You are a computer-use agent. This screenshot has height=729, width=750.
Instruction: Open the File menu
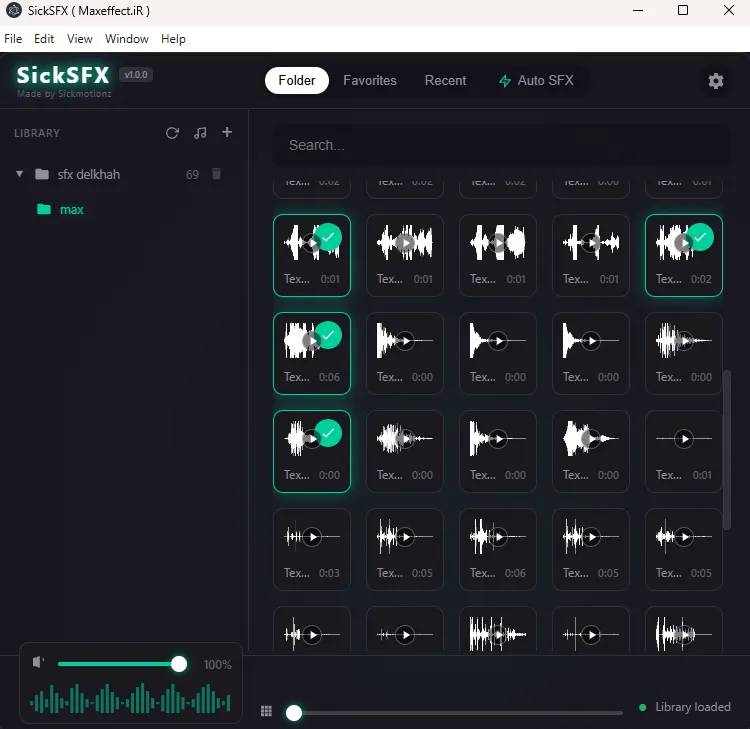(x=13, y=39)
